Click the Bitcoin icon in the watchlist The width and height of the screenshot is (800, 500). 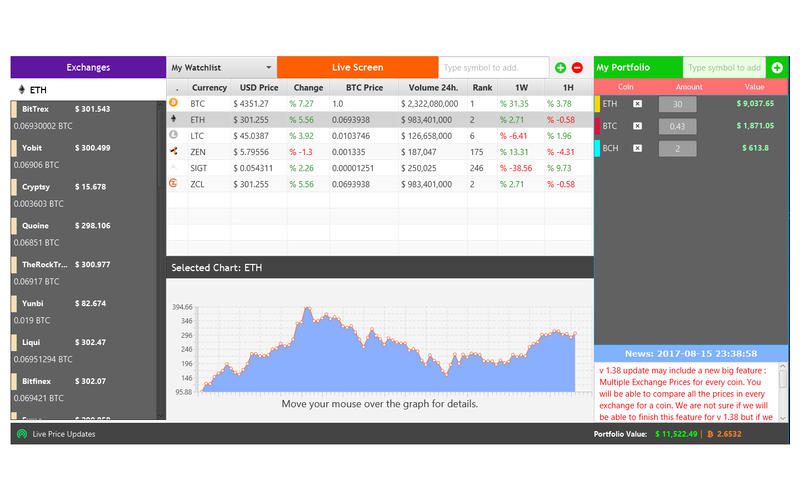[x=174, y=103]
